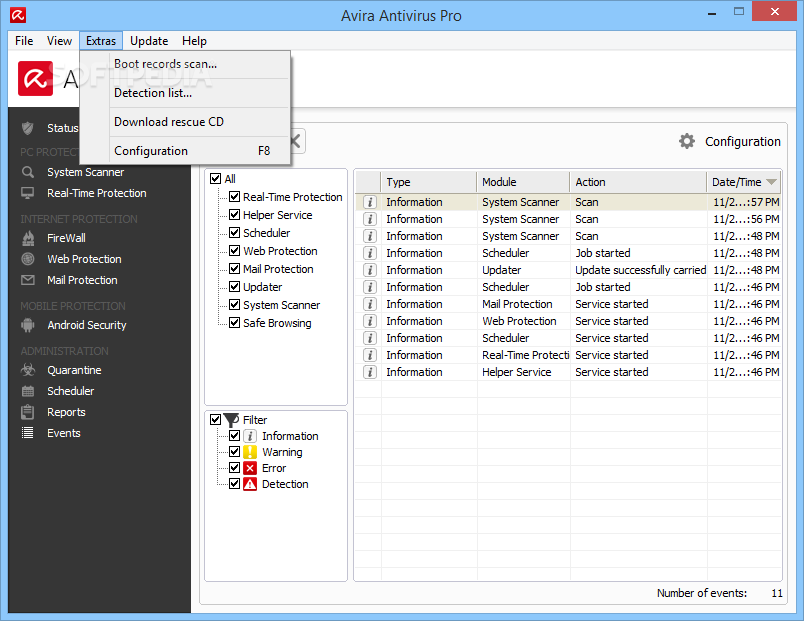The image size is (804, 621).
Task: Open the Help menu
Action: (194, 41)
